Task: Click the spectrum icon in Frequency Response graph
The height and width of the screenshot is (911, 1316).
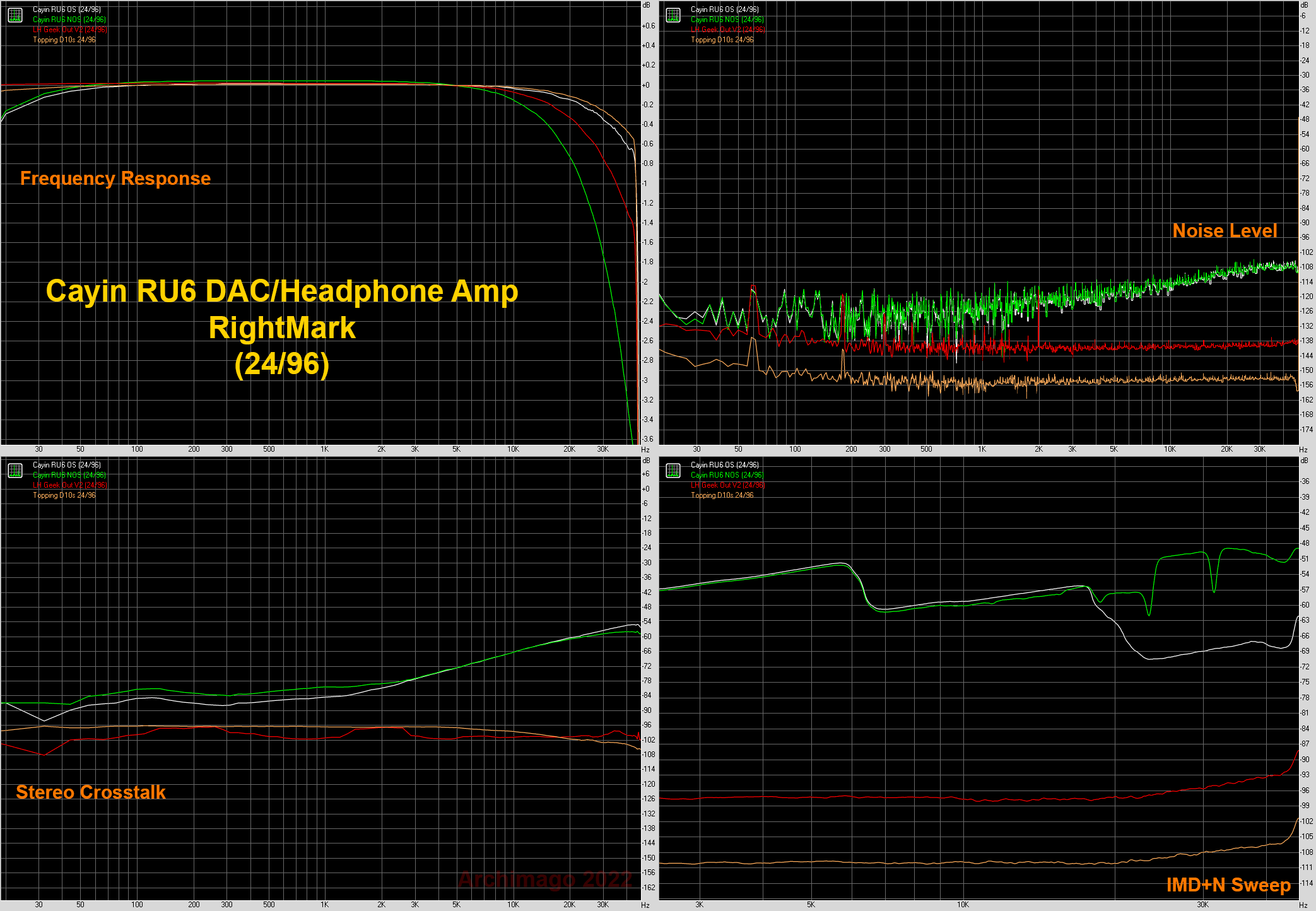Action: (x=15, y=15)
